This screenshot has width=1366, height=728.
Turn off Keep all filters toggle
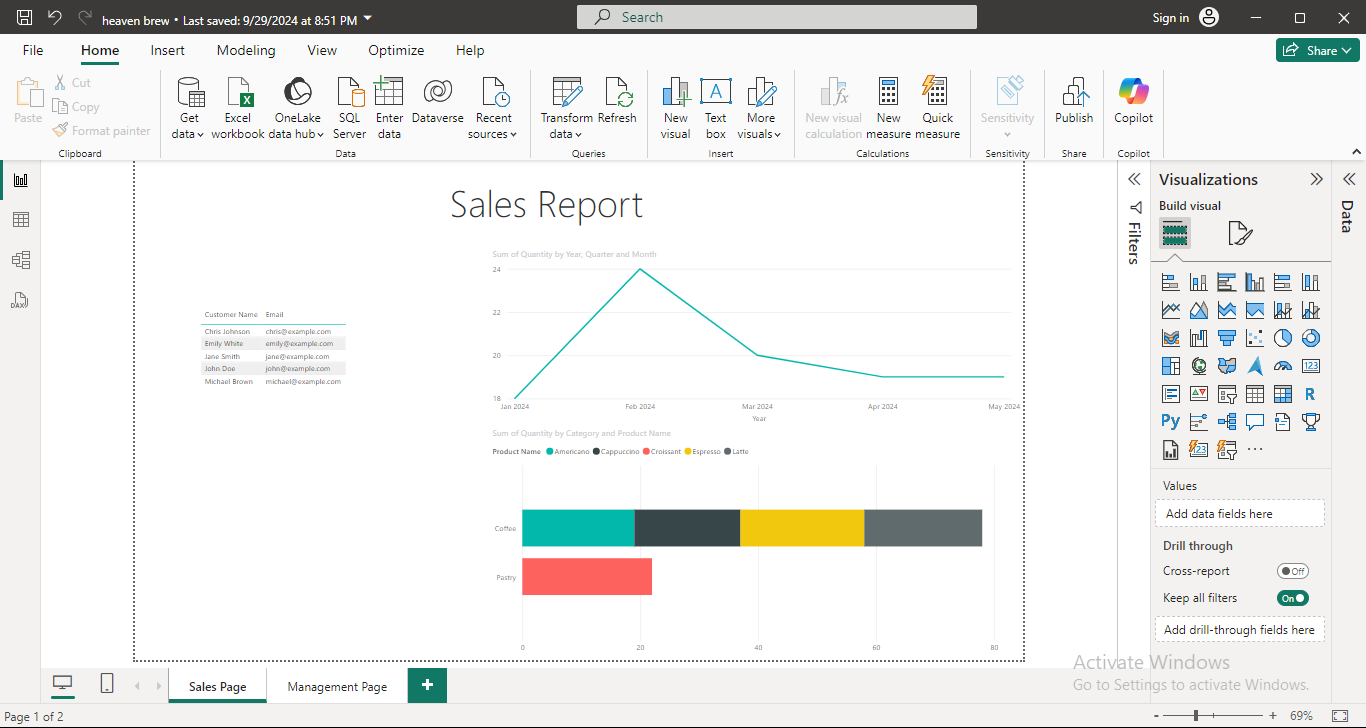point(1293,598)
